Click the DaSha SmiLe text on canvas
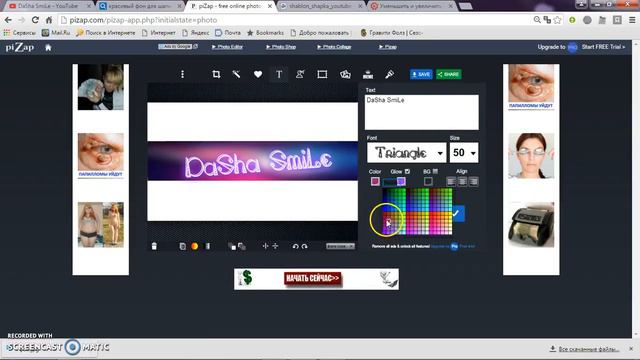 click(x=258, y=163)
